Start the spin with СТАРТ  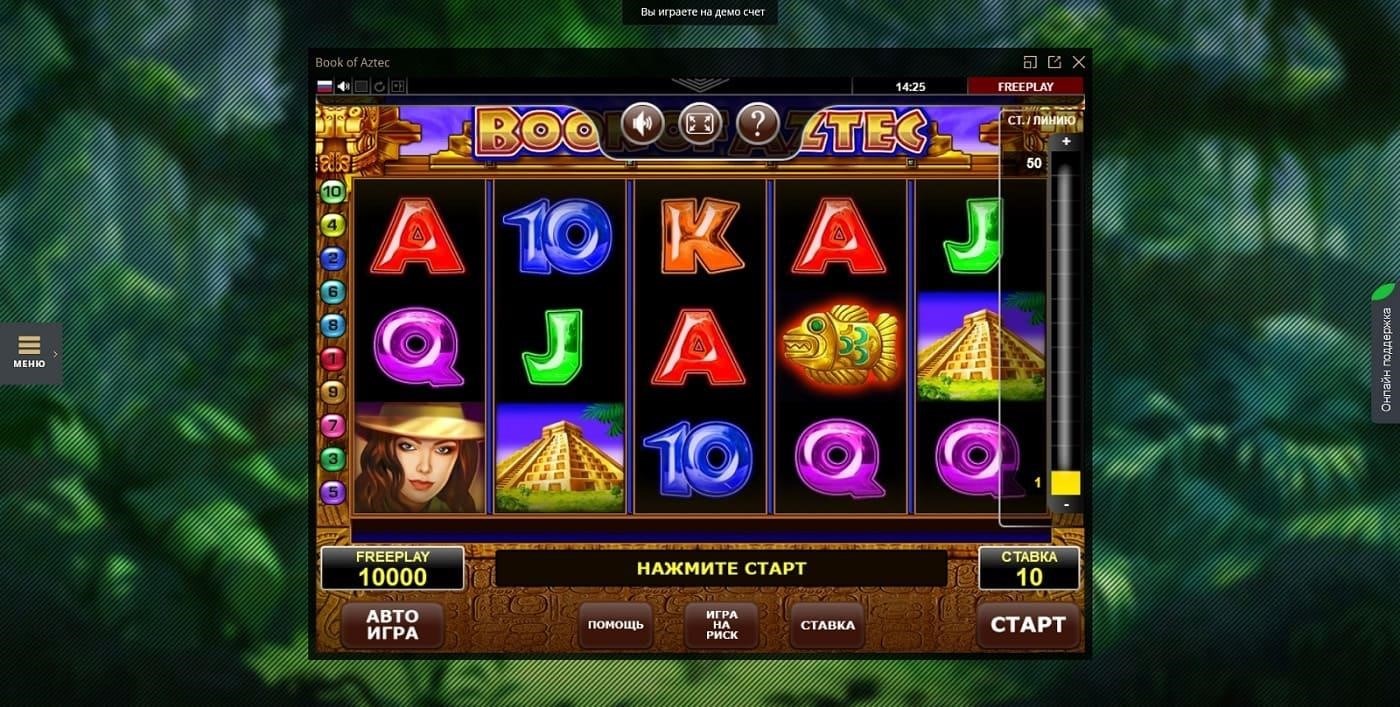tap(1028, 625)
